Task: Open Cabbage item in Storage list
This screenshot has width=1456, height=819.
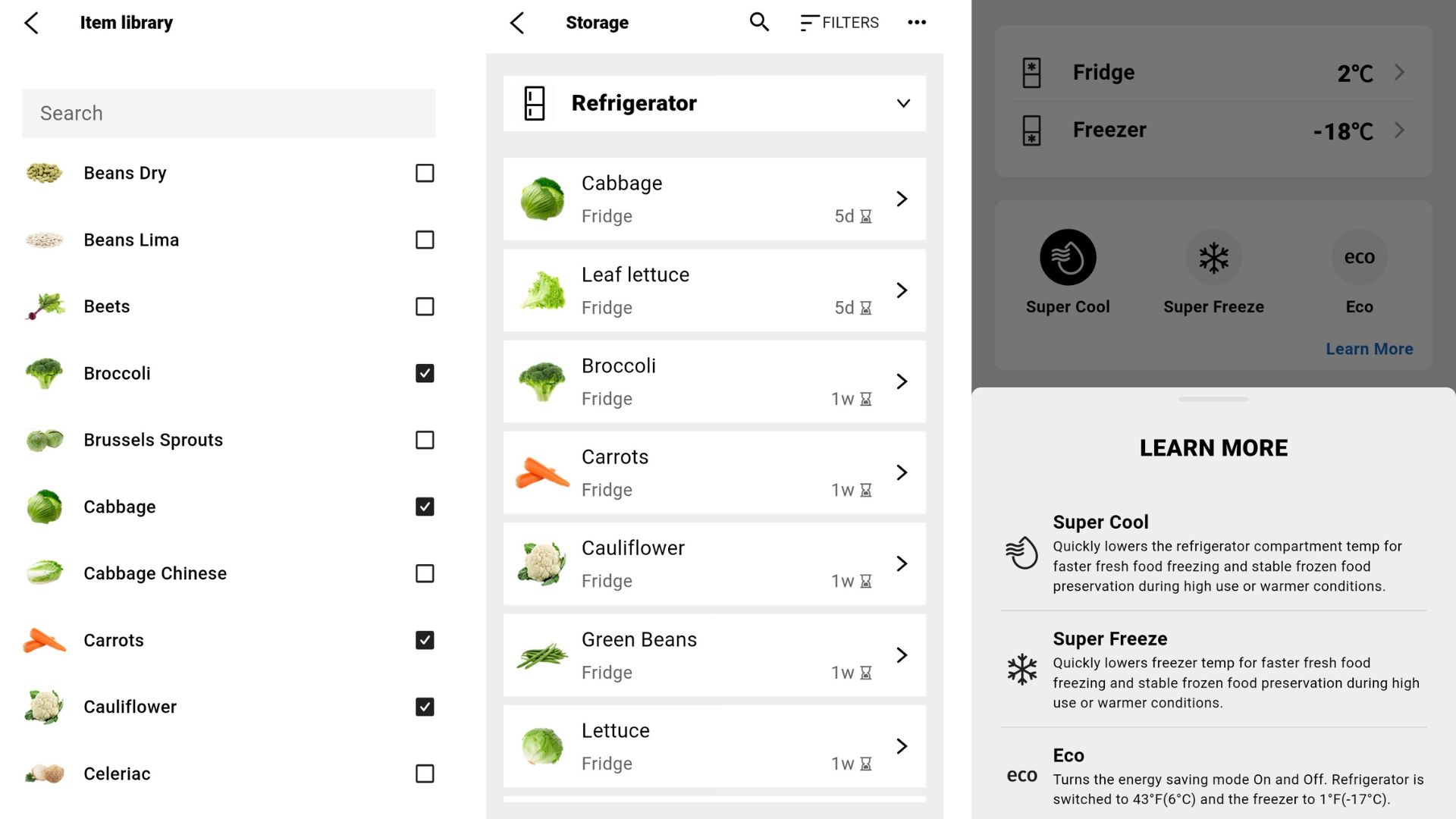Action: click(x=714, y=199)
